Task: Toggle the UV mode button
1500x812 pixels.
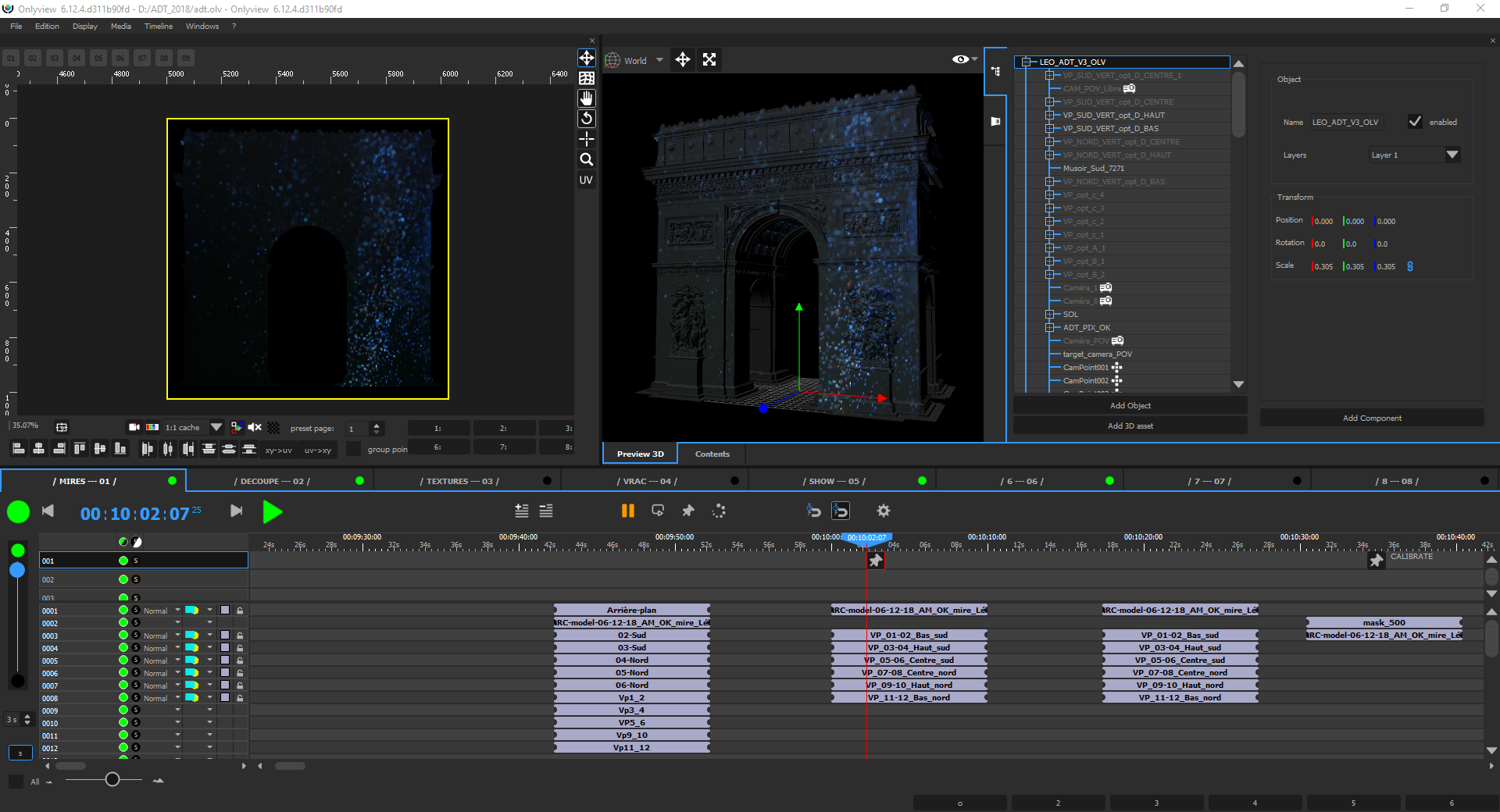Action: [x=586, y=180]
